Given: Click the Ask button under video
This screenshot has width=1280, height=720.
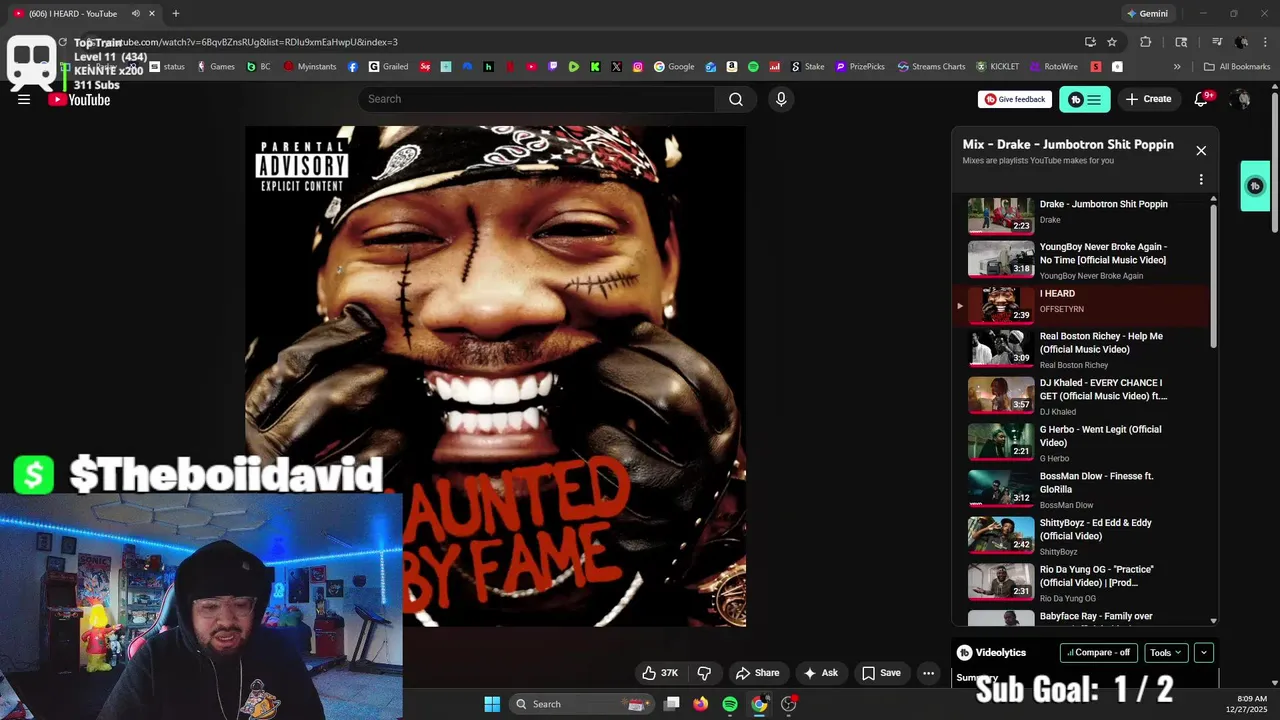Looking at the screenshot, I should (x=821, y=673).
